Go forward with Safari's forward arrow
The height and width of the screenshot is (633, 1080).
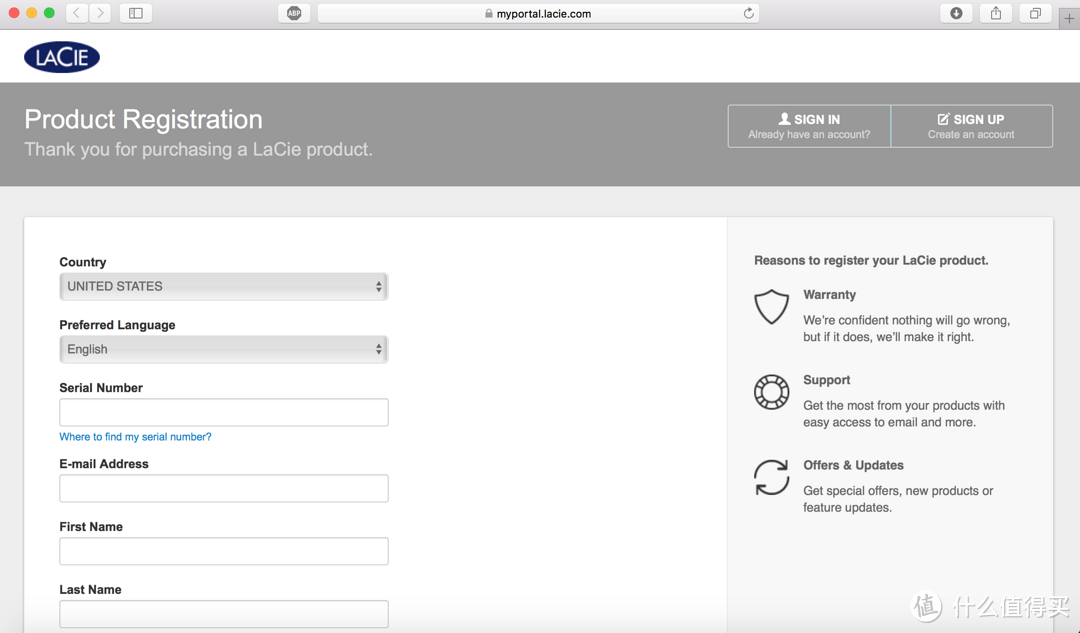(101, 13)
